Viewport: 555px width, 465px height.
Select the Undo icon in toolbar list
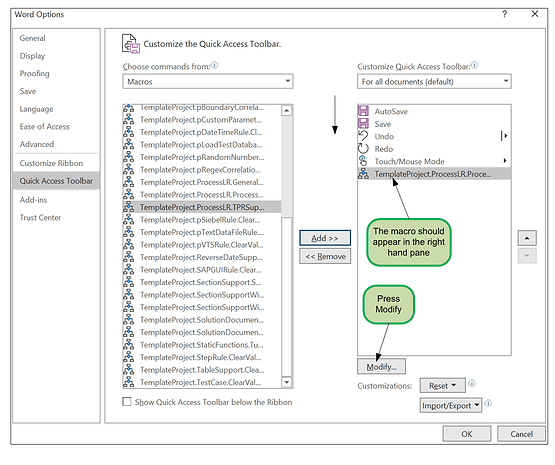pyautogui.click(x=363, y=136)
